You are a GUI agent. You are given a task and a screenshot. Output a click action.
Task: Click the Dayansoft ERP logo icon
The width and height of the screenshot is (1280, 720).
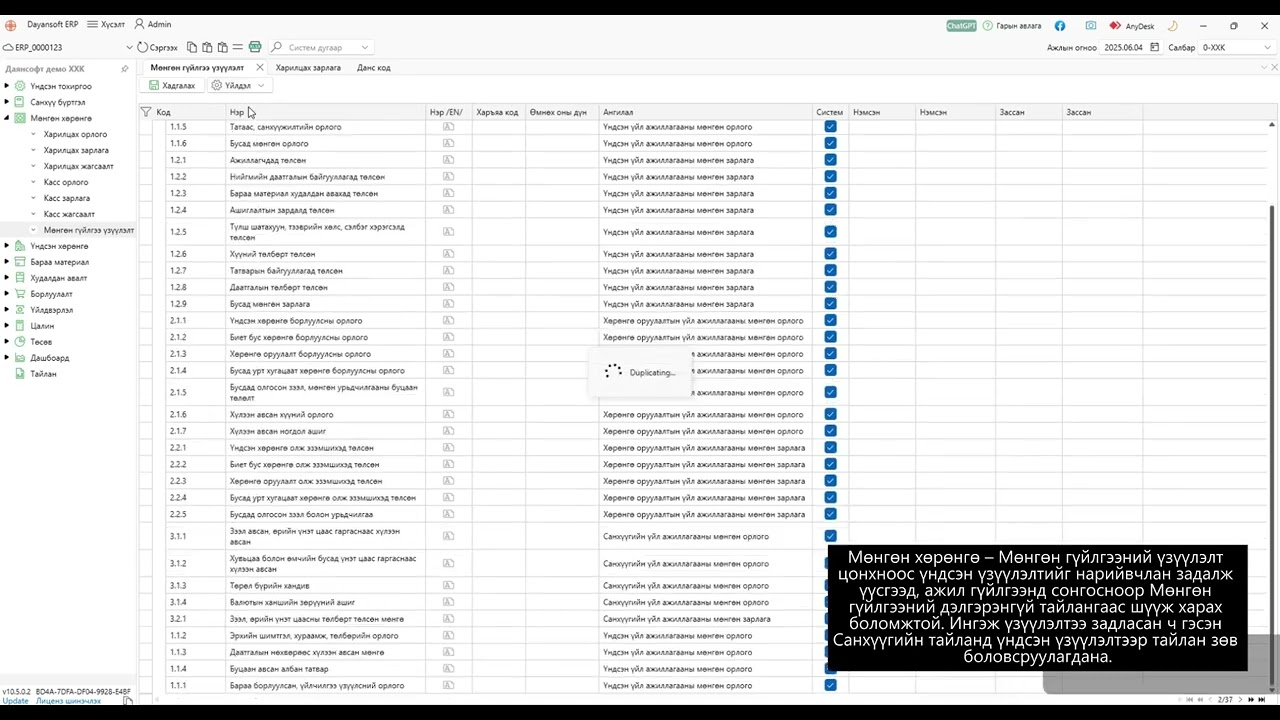pos(11,25)
